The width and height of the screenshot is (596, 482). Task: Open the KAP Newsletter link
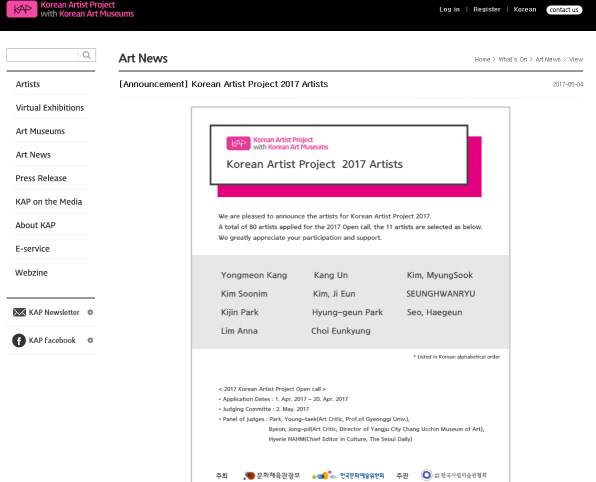click(x=54, y=312)
